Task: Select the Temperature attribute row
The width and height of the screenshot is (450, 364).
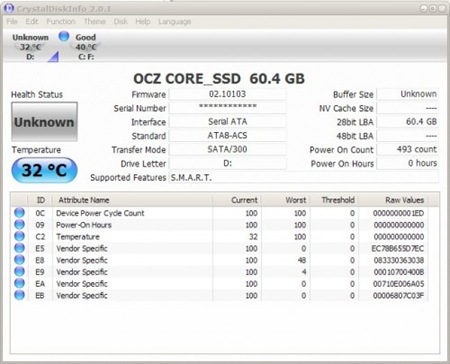Action: click(x=220, y=237)
